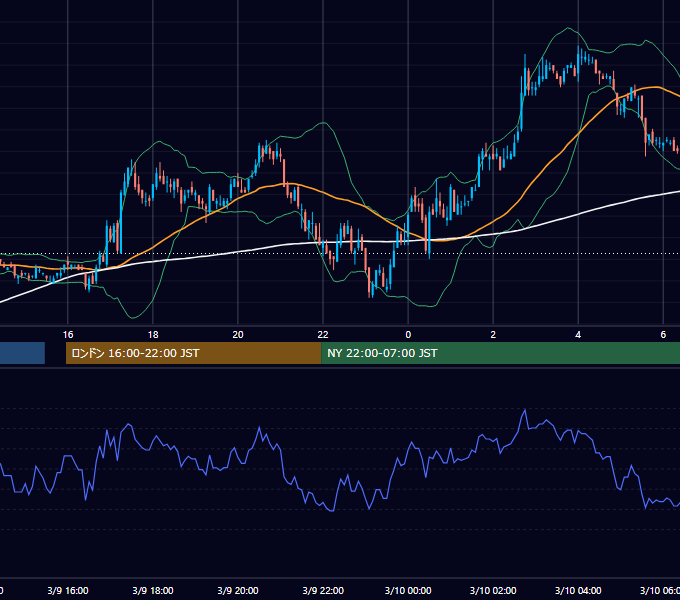Click the 20 hour label on price chart axis
The width and height of the screenshot is (680, 600).
click(x=238, y=335)
